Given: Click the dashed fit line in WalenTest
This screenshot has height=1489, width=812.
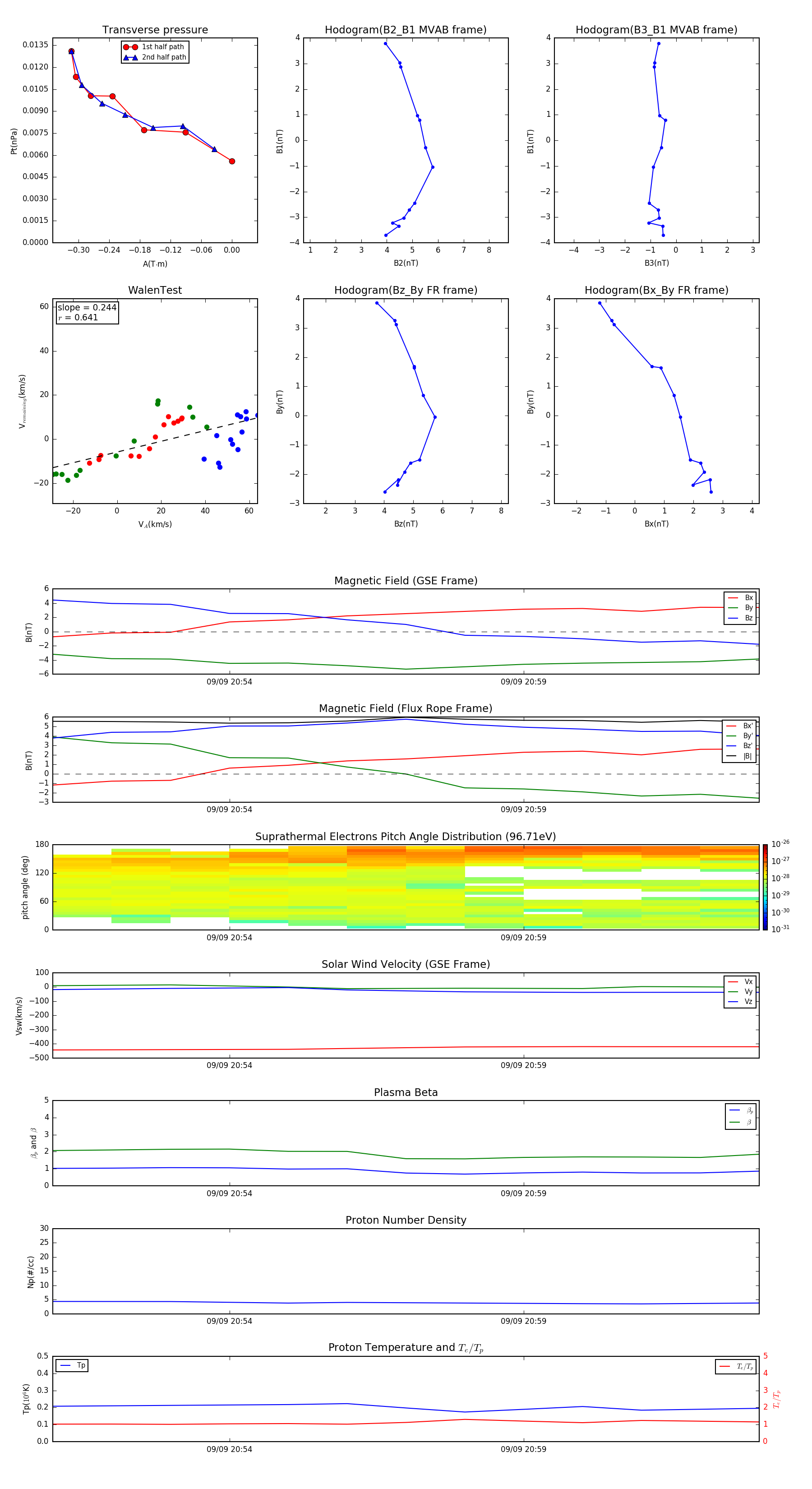Looking at the screenshot, I should click(x=155, y=442).
